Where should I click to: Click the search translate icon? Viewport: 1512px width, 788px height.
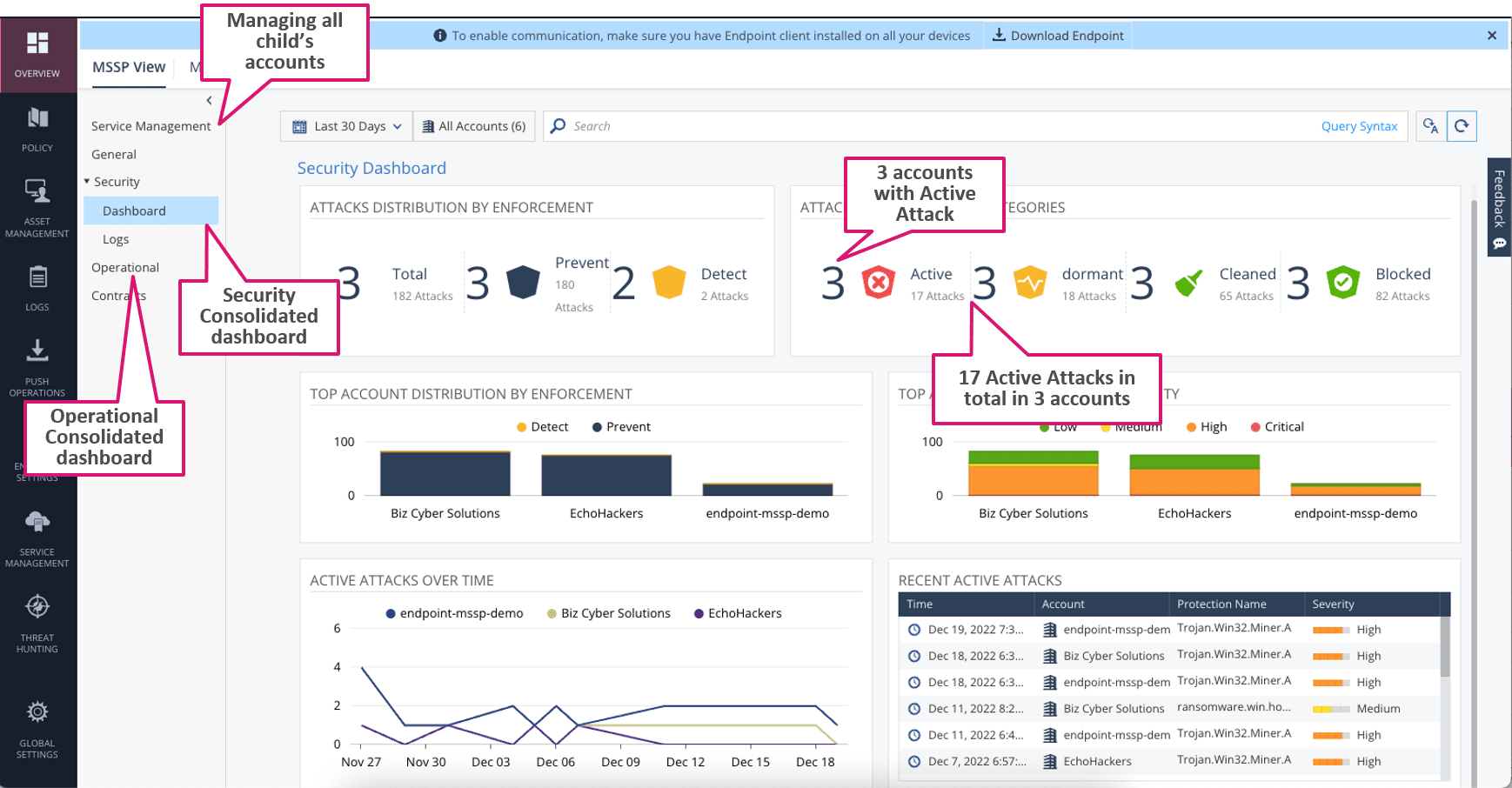click(x=1430, y=126)
